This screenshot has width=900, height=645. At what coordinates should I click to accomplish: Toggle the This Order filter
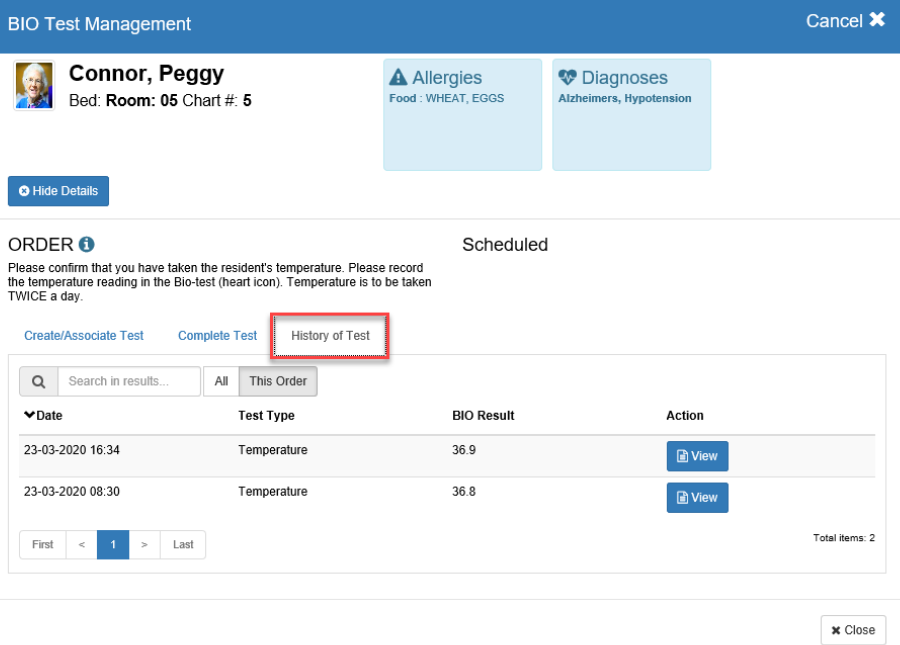tap(278, 381)
